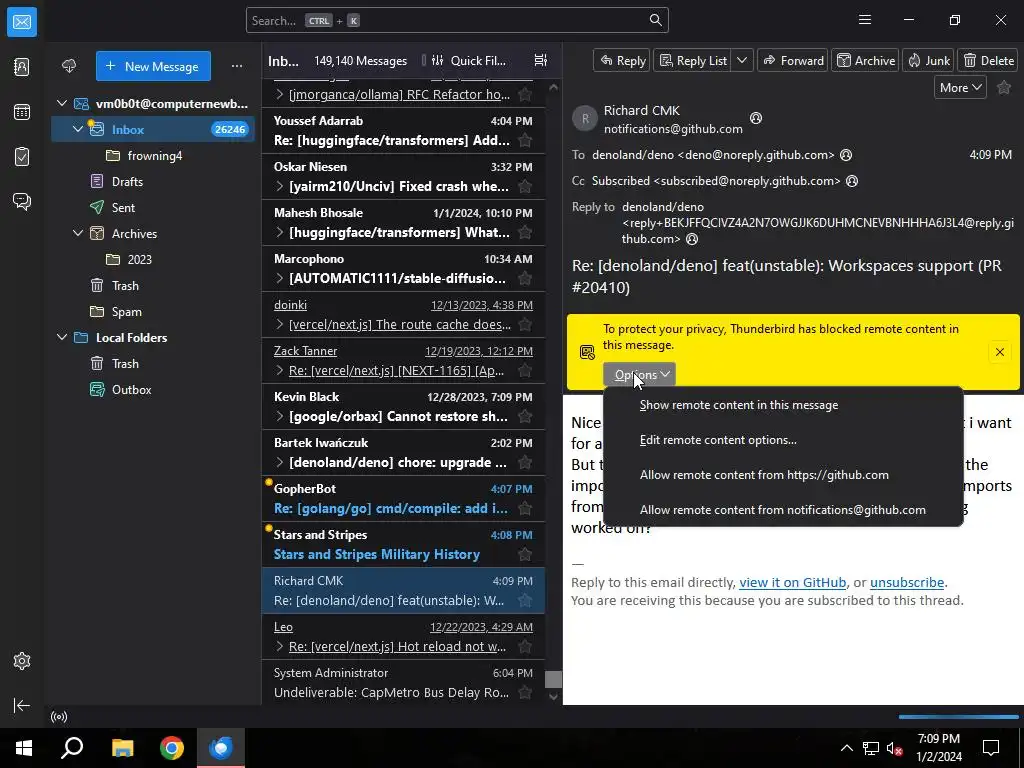Expand Bartek Iwańczuk deno thread

[280, 462]
